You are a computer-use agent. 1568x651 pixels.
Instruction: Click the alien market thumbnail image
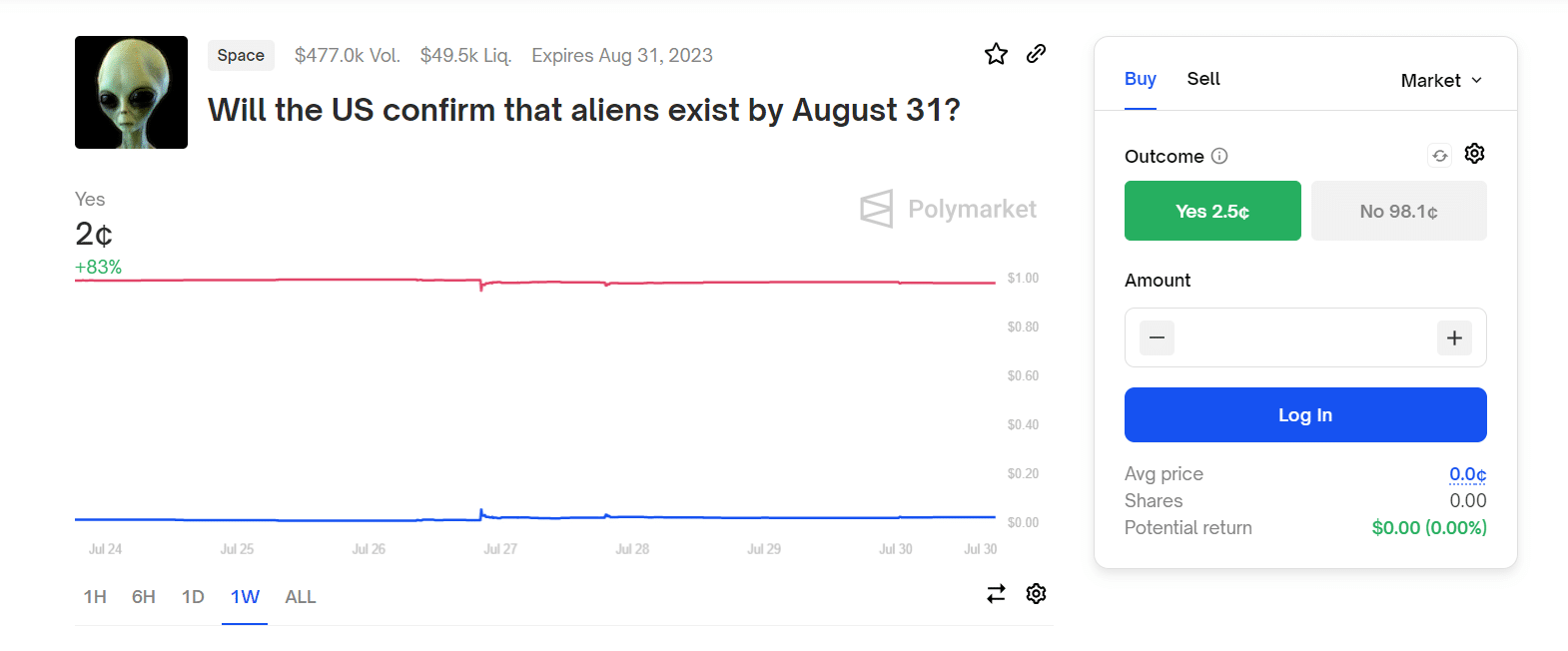point(131,93)
